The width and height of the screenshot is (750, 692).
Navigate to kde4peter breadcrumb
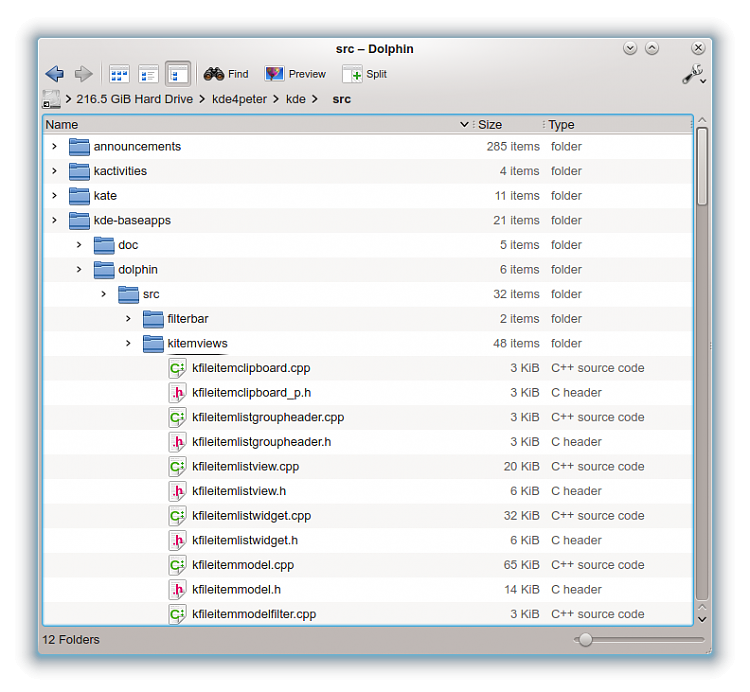(239, 99)
